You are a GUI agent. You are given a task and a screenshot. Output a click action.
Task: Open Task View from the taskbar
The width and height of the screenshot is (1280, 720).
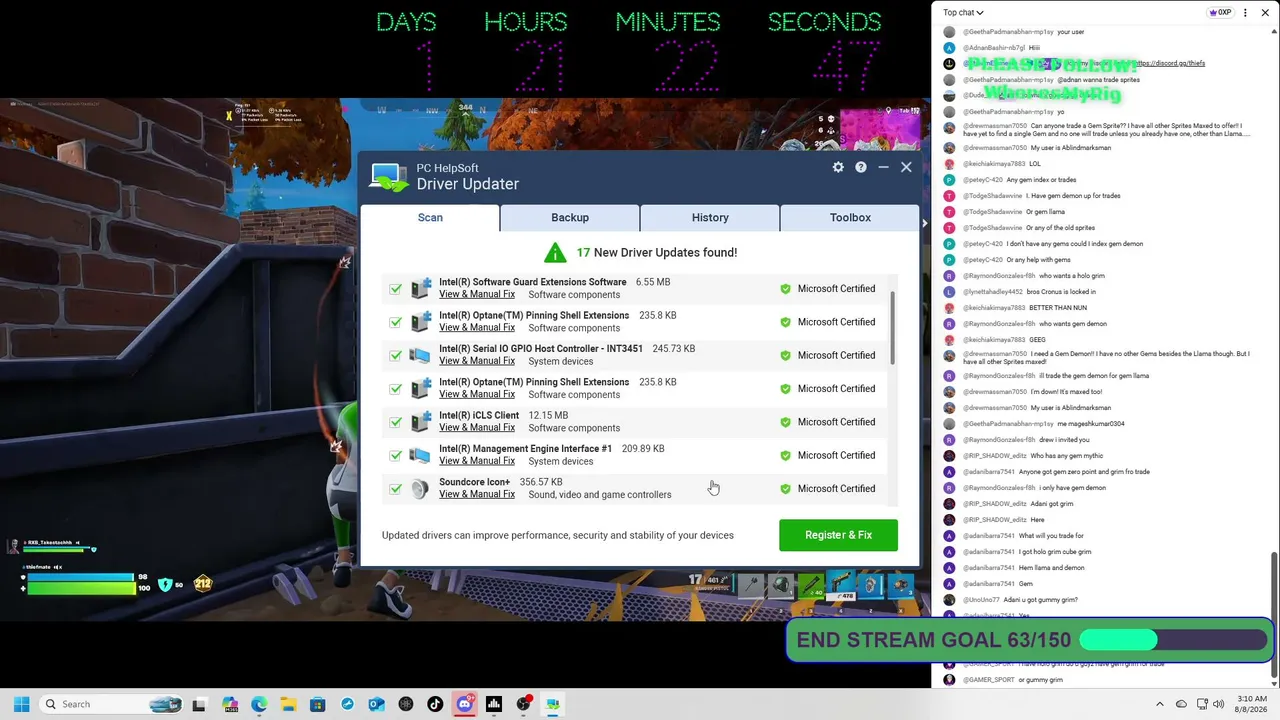click(x=199, y=704)
